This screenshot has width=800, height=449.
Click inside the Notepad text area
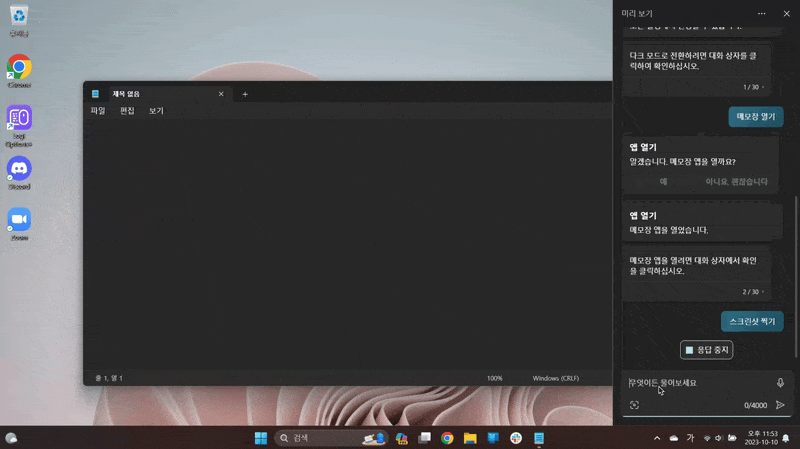tap(347, 245)
